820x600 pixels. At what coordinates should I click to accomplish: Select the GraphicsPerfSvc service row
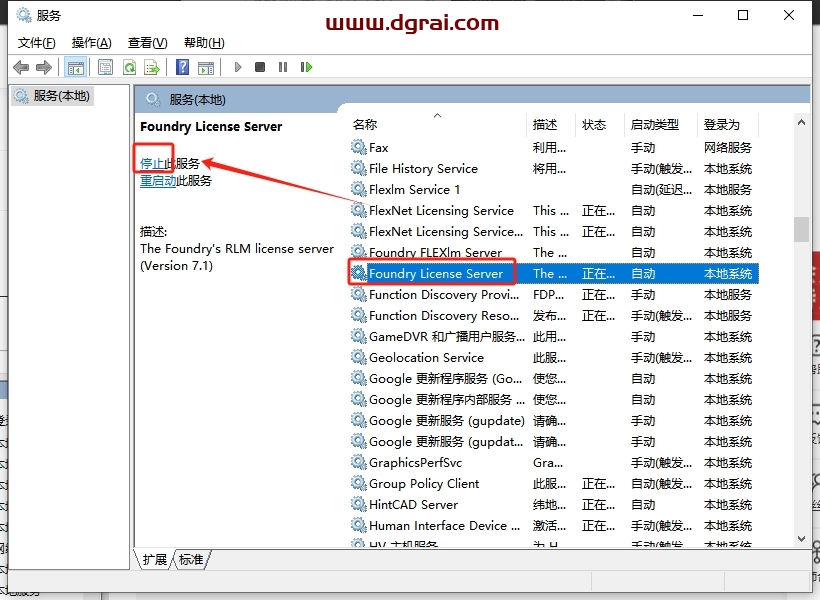pos(553,463)
